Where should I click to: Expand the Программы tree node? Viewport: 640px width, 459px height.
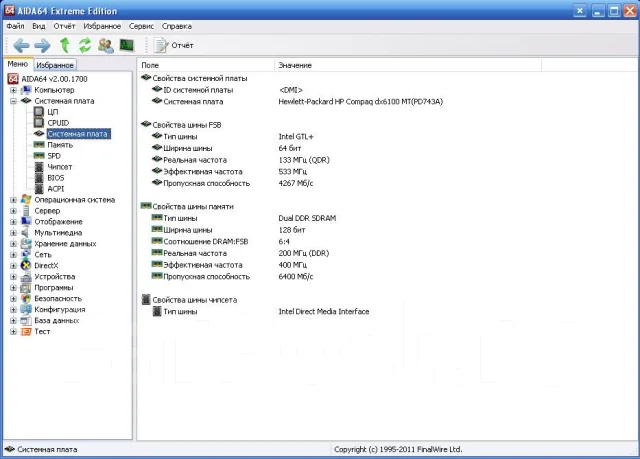point(13,288)
